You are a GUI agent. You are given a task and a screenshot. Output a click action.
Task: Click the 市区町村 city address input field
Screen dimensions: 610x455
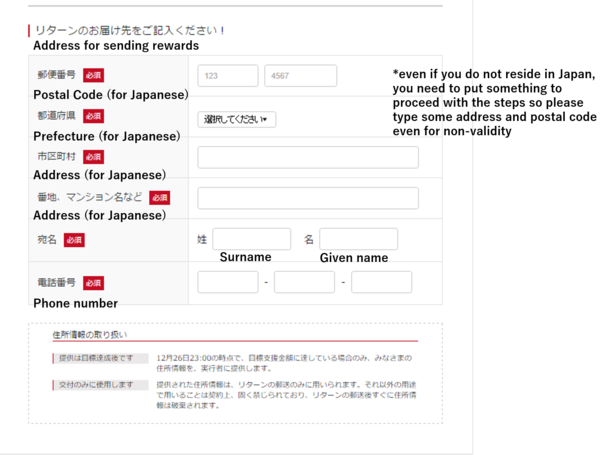point(308,157)
